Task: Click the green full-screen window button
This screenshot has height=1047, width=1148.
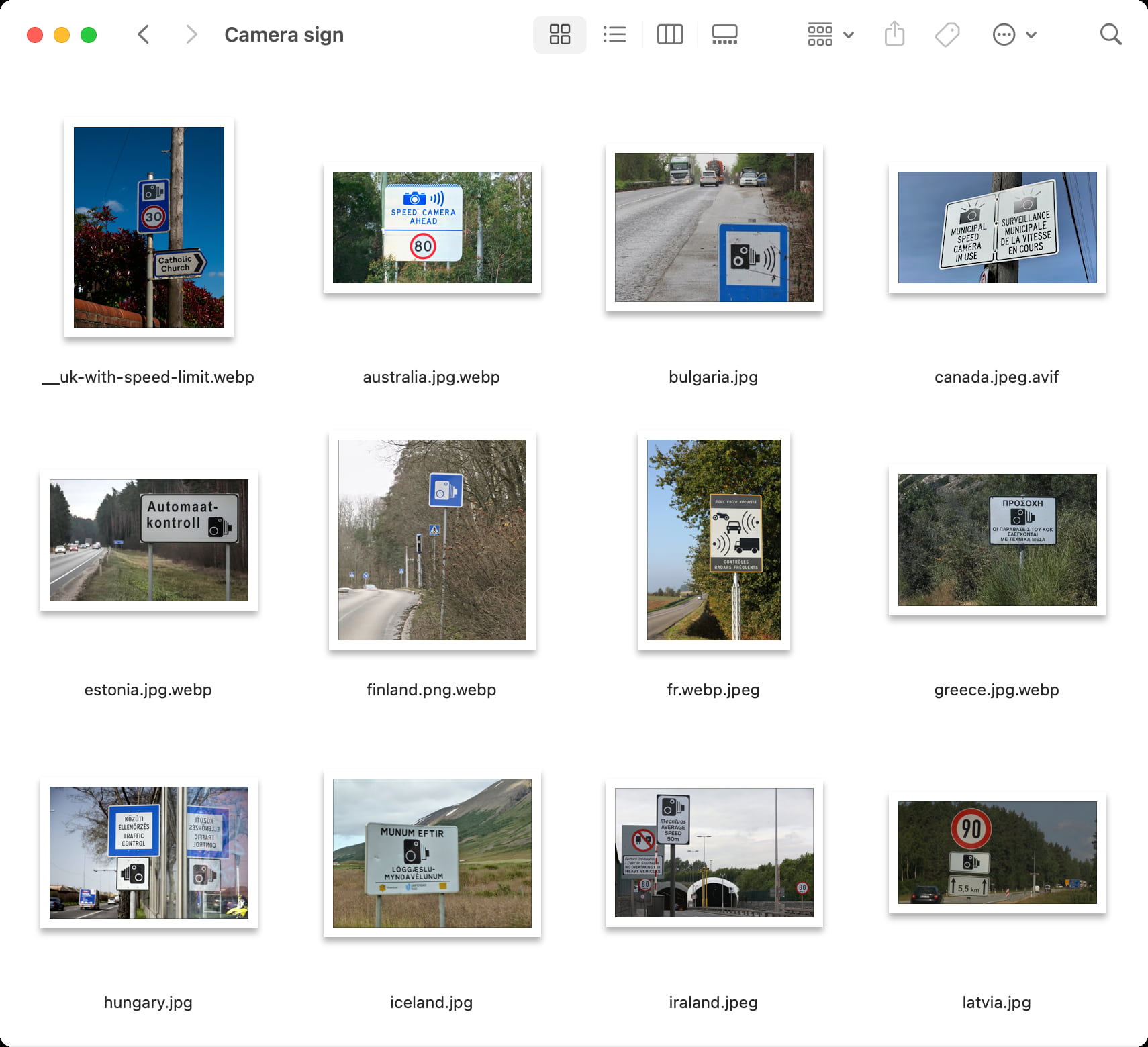Action: 89,35
